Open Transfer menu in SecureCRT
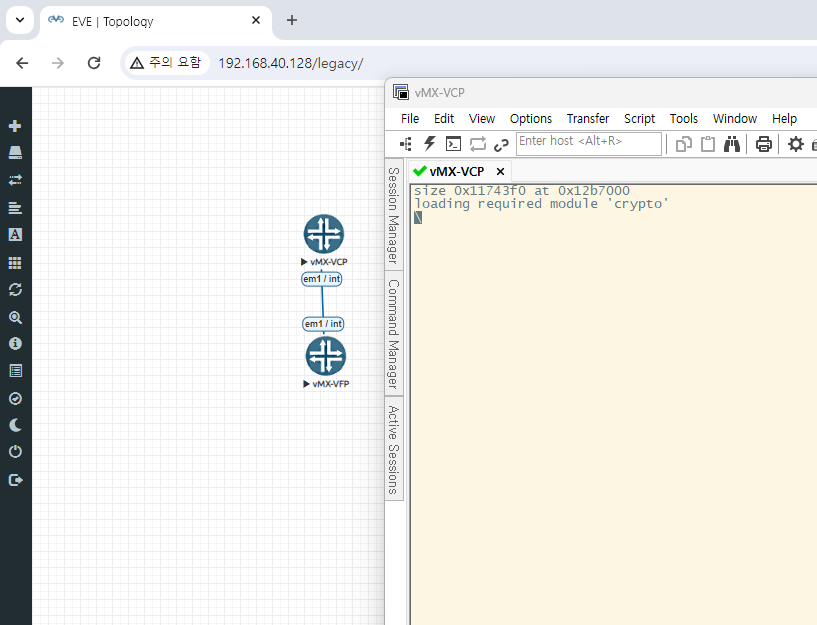817x625 pixels. tap(588, 119)
